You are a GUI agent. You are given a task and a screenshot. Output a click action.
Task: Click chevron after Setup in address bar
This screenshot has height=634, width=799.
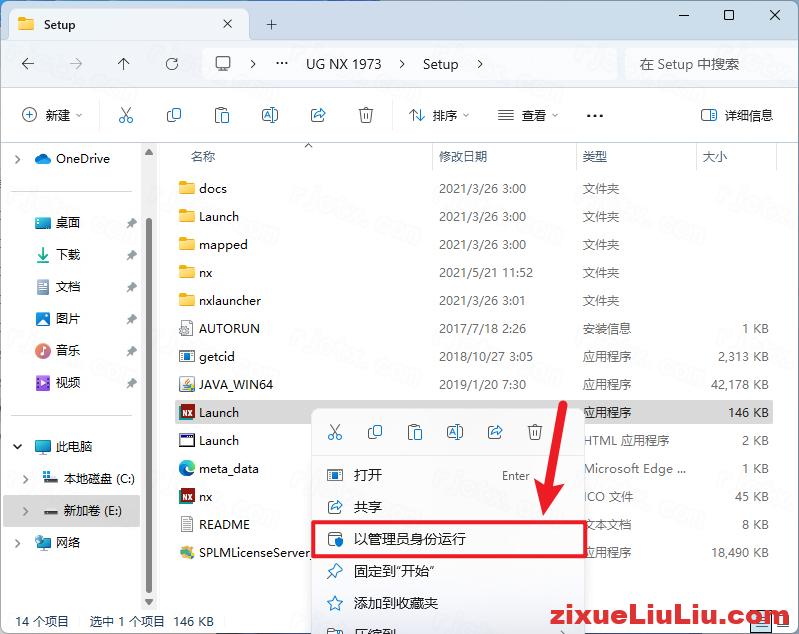pos(480,64)
